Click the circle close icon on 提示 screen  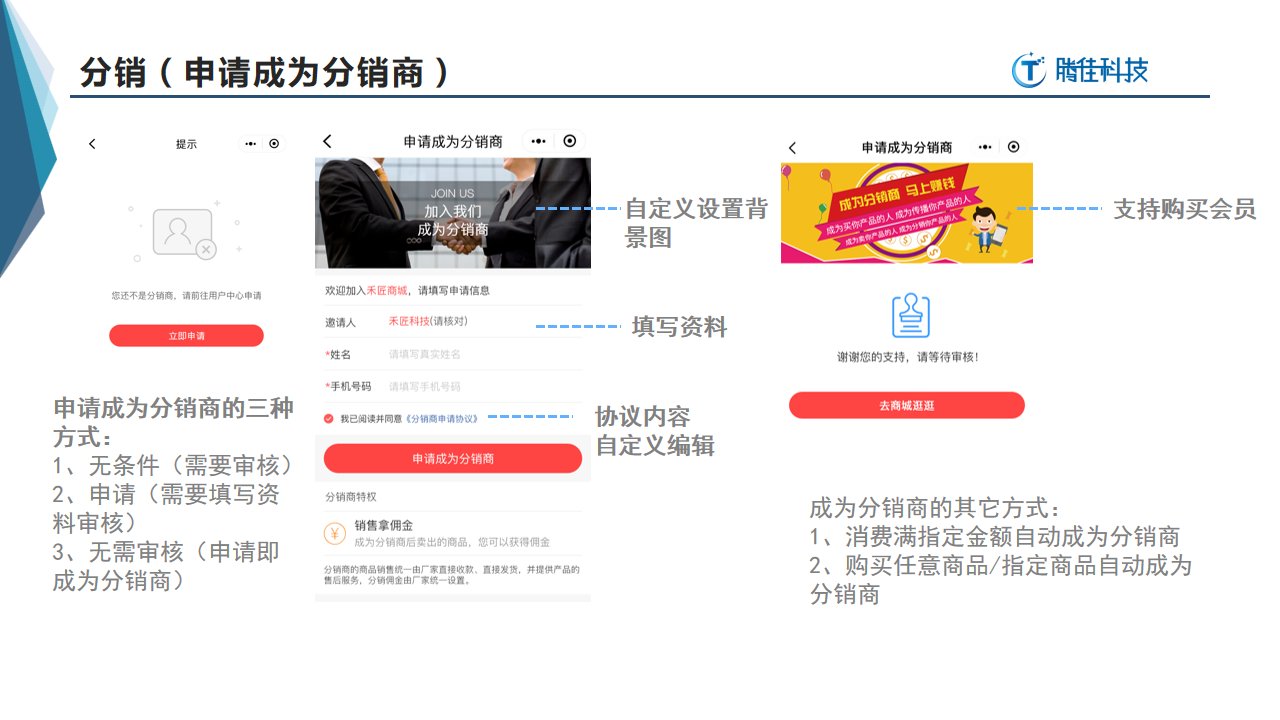pyautogui.click(x=274, y=144)
